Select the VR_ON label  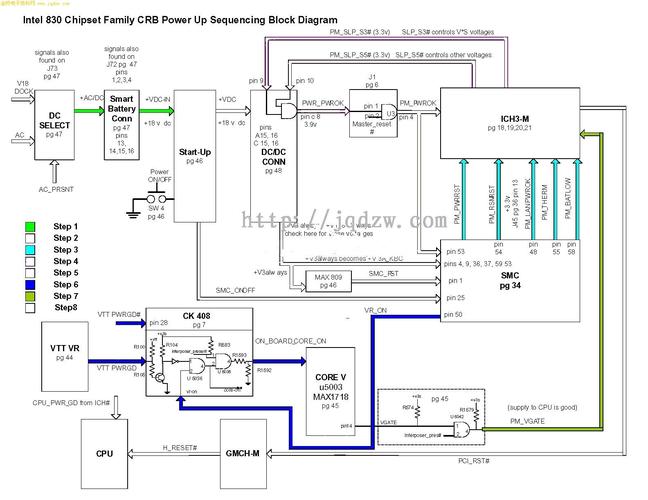tap(375, 310)
